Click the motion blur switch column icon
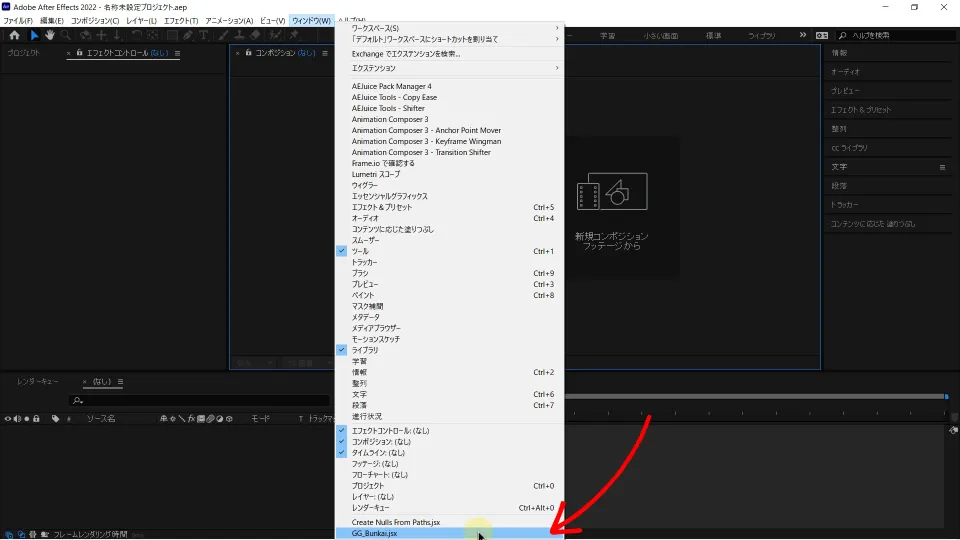Screen dimensions: 960x540 tap(210, 419)
